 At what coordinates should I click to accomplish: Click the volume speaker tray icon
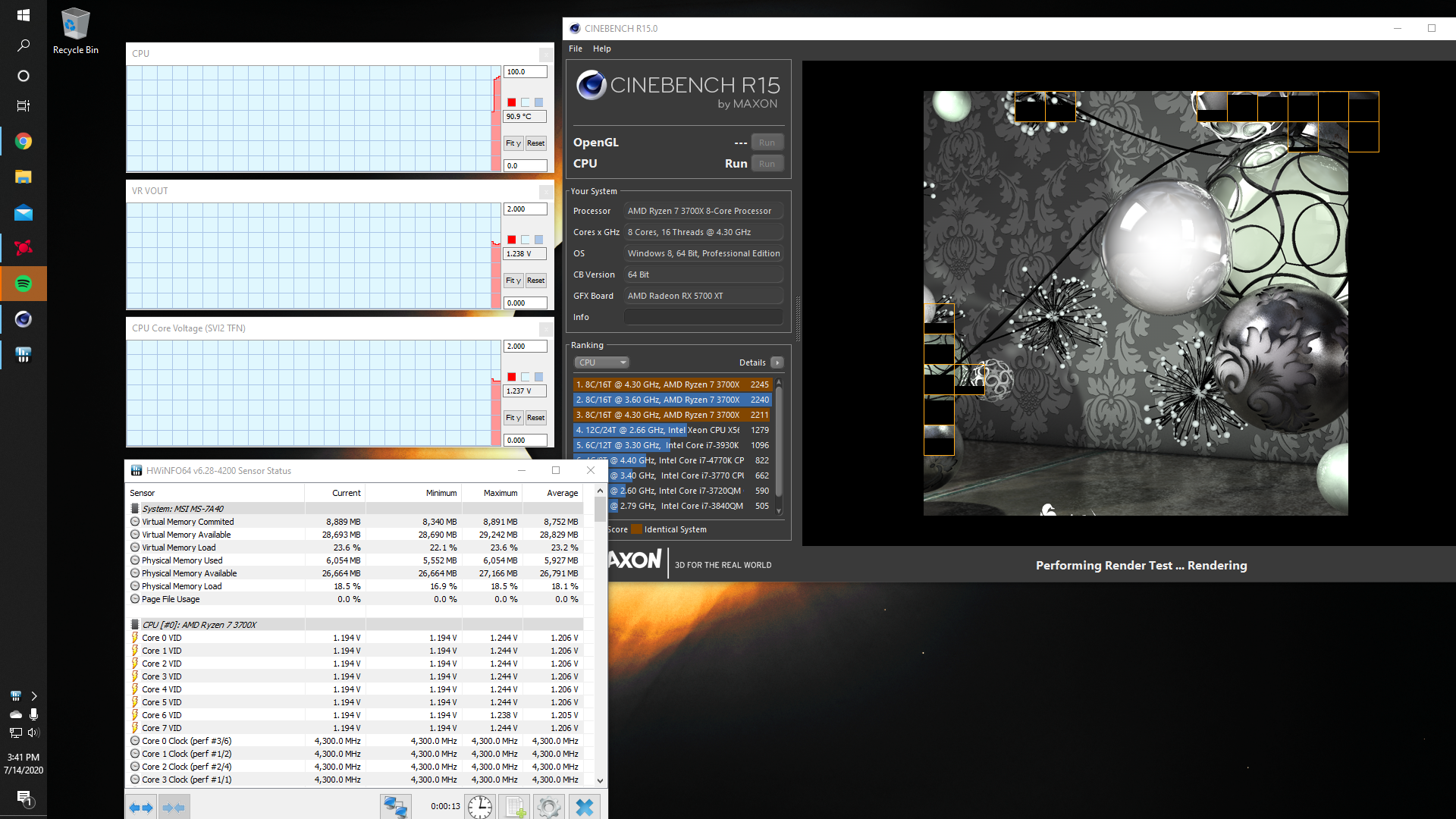tap(33, 733)
